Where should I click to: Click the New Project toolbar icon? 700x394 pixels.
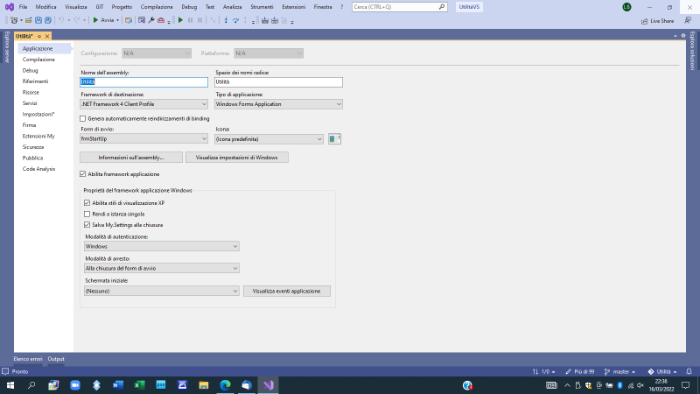pos(14,20)
